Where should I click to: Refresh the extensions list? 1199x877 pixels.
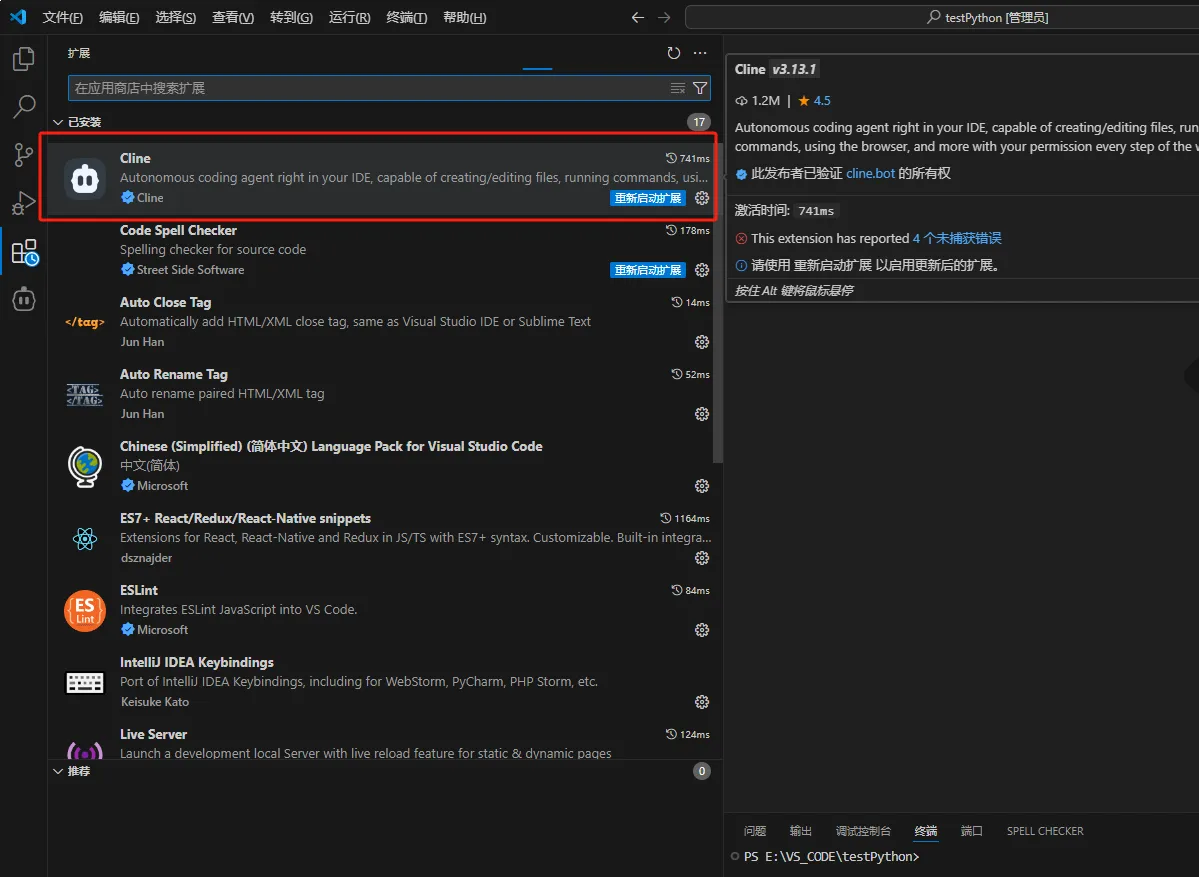(x=673, y=53)
